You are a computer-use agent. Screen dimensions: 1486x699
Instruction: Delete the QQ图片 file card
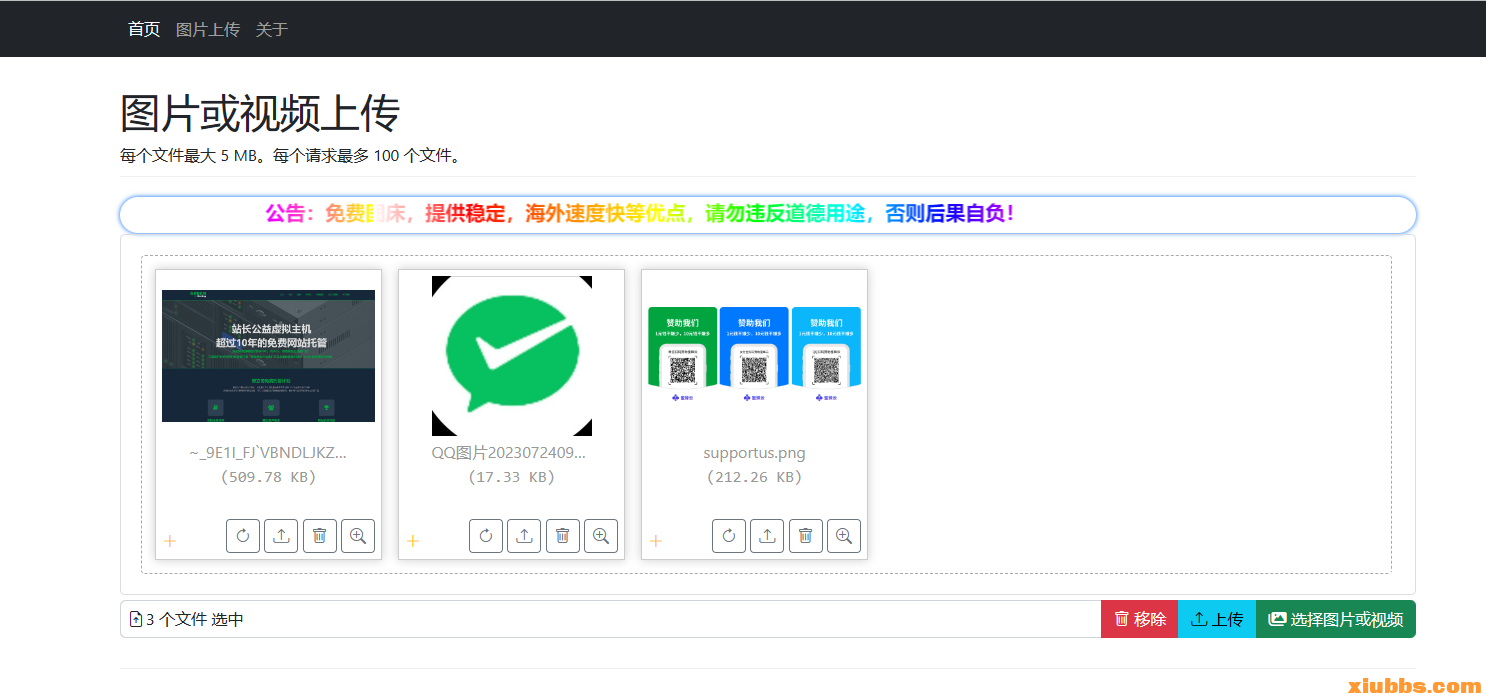[x=562, y=536]
